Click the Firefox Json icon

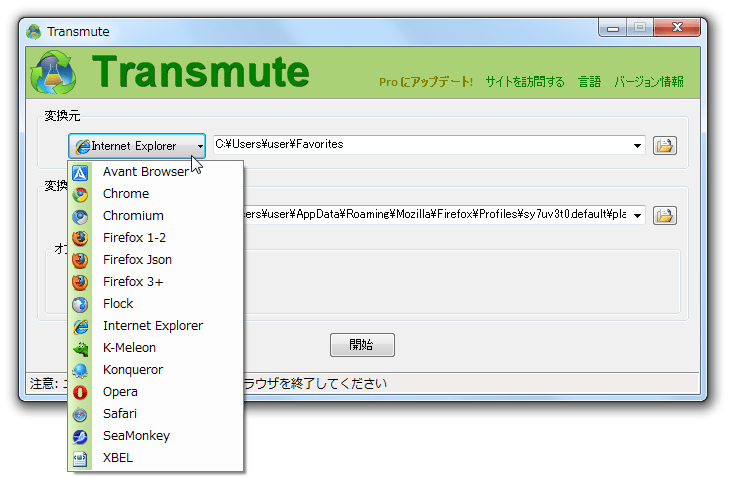coord(80,260)
